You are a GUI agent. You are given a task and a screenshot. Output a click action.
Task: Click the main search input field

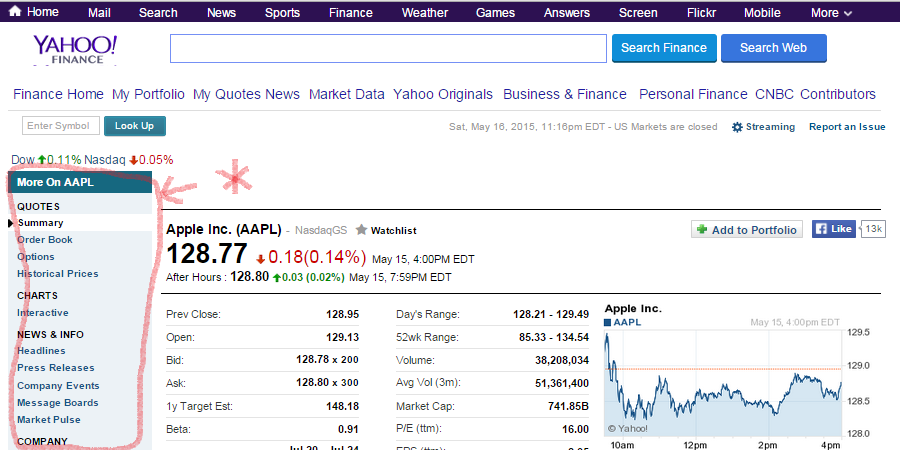(x=388, y=48)
